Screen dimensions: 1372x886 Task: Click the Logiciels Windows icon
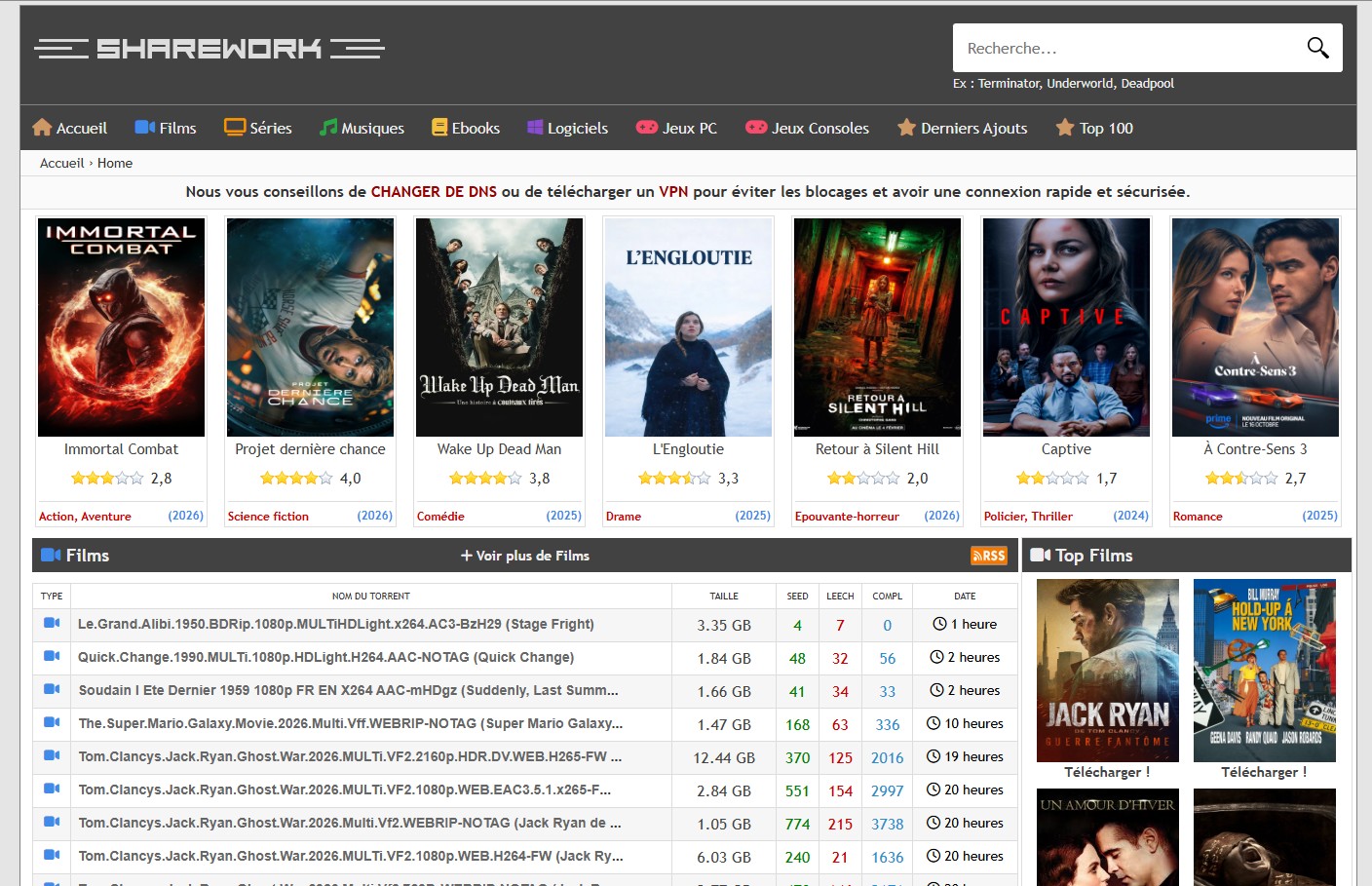[535, 127]
